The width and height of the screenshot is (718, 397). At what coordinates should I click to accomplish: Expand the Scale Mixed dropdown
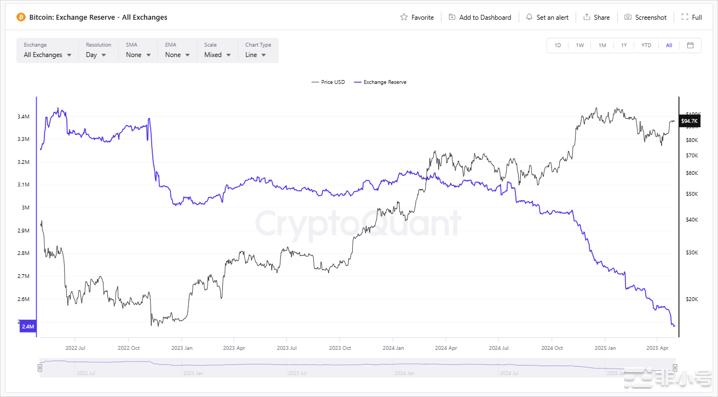point(217,54)
